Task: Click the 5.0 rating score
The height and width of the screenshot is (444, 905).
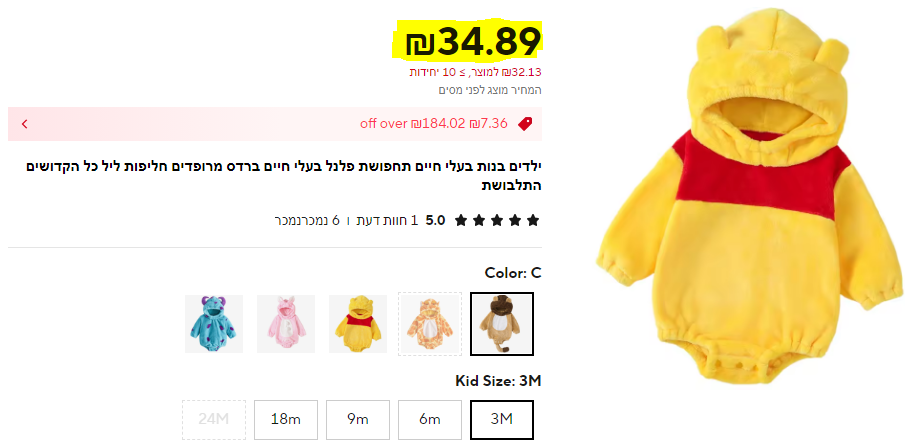Action: [435, 220]
